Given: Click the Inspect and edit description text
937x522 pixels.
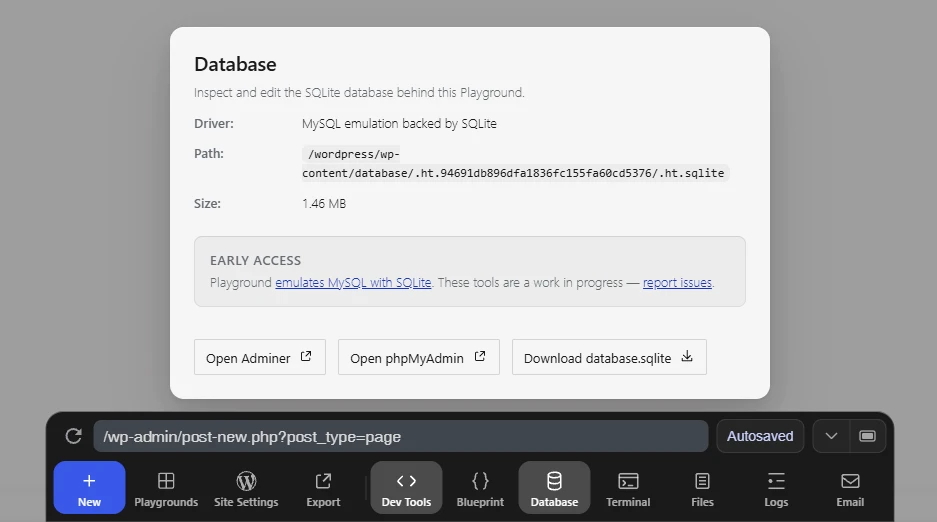Looking at the screenshot, I should pyautogui.click(x=359, y=93).
